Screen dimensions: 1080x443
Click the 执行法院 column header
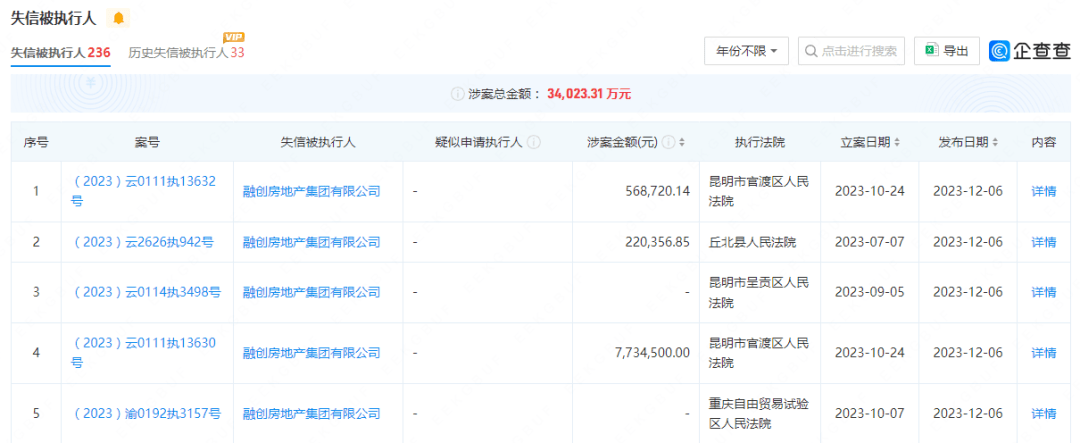[x=760, y=143]
